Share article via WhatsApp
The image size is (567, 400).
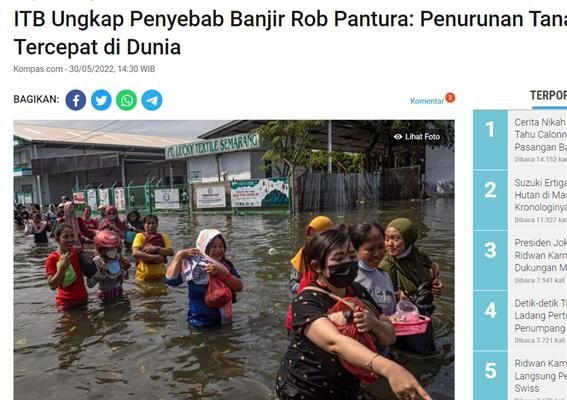tap(126, 100)
